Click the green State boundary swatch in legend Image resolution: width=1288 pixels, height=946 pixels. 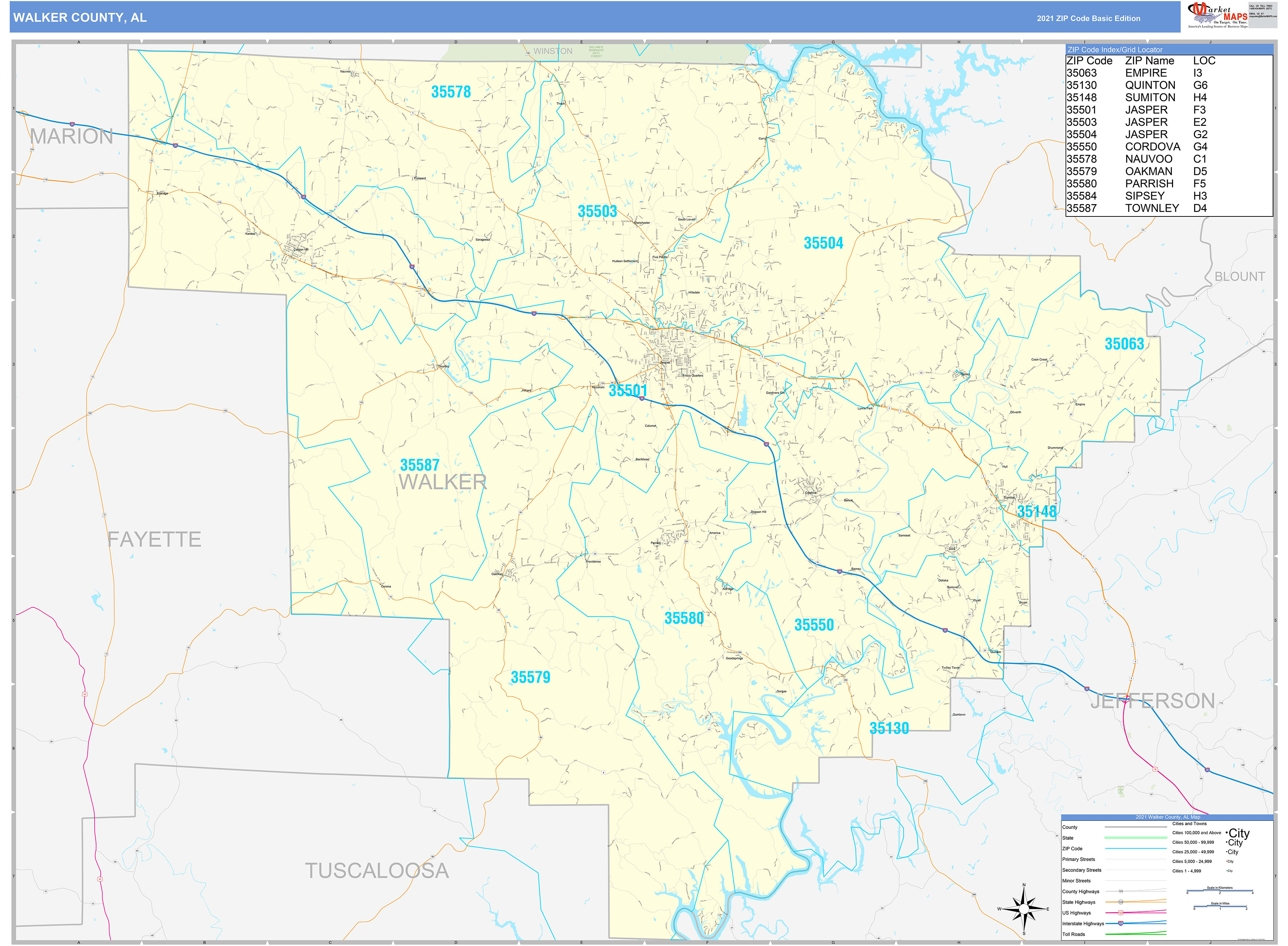pos(1136,838)
